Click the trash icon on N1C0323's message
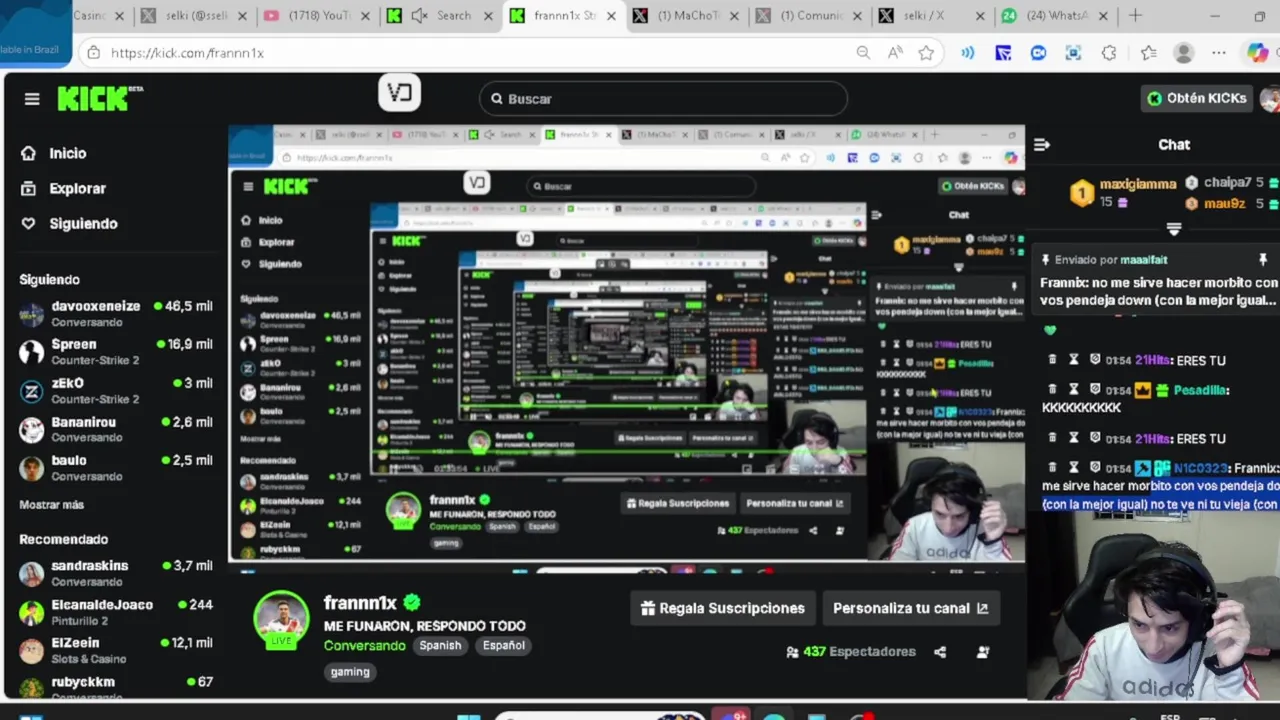 [x=1052, y=467]
